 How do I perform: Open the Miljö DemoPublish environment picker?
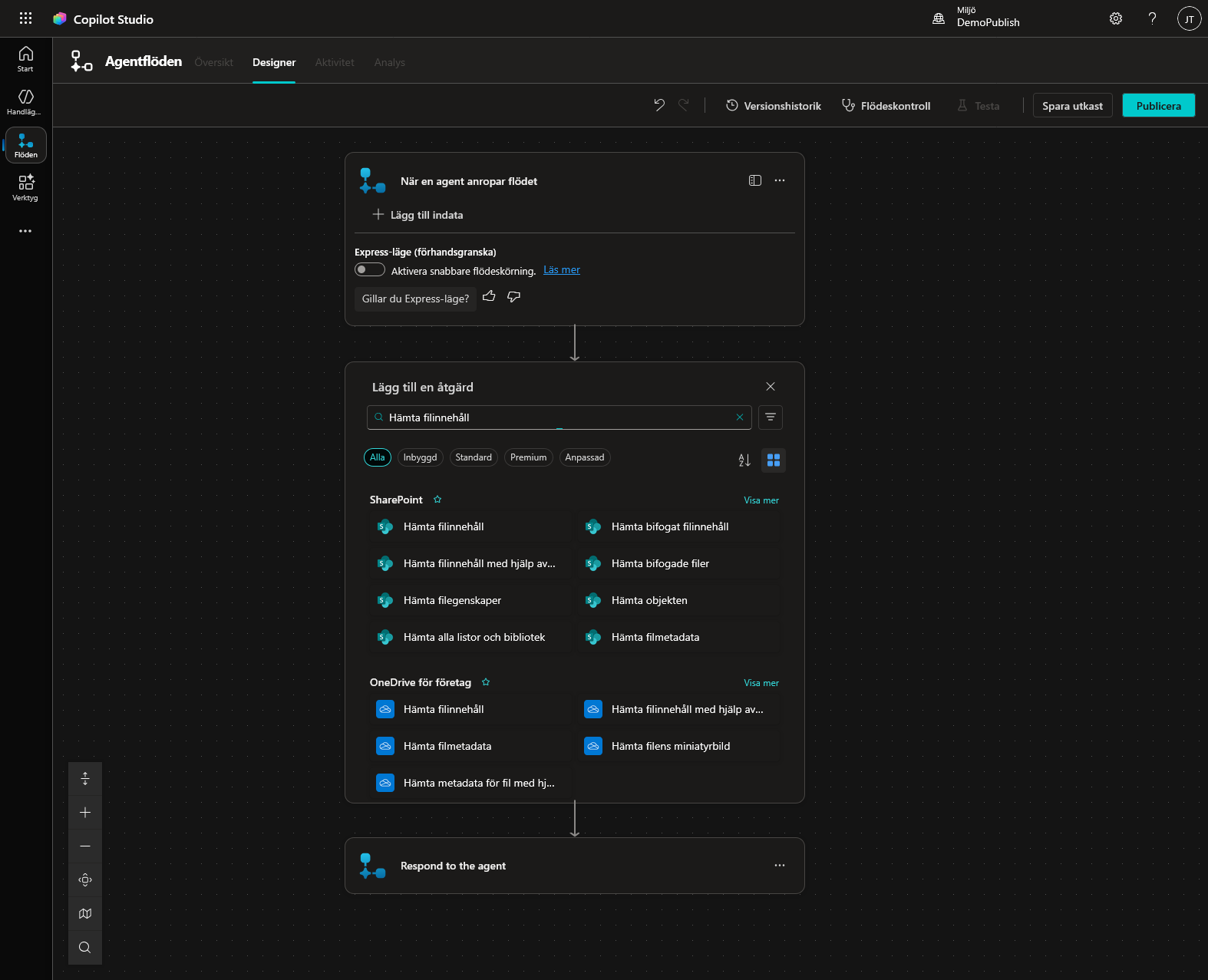point(976,18)
